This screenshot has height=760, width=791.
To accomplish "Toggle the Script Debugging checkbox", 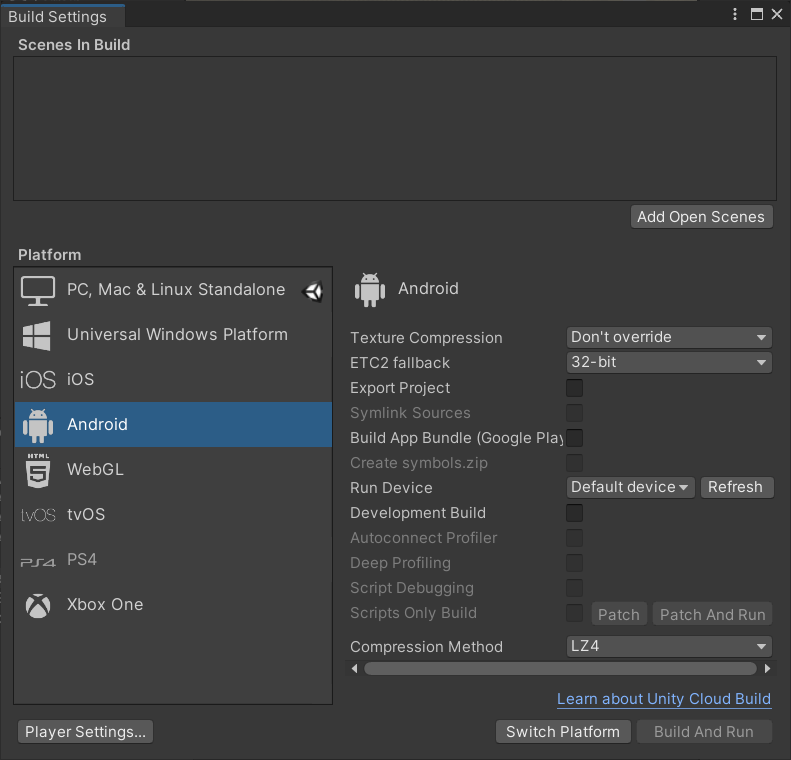I will pos(574,588).
